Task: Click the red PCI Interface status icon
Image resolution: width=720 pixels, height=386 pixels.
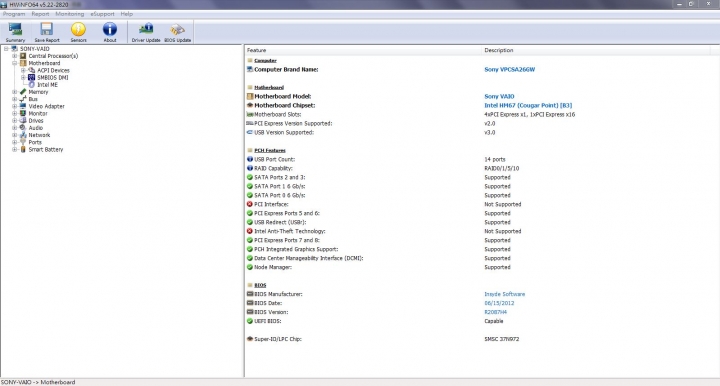Action: click(250, 204)
